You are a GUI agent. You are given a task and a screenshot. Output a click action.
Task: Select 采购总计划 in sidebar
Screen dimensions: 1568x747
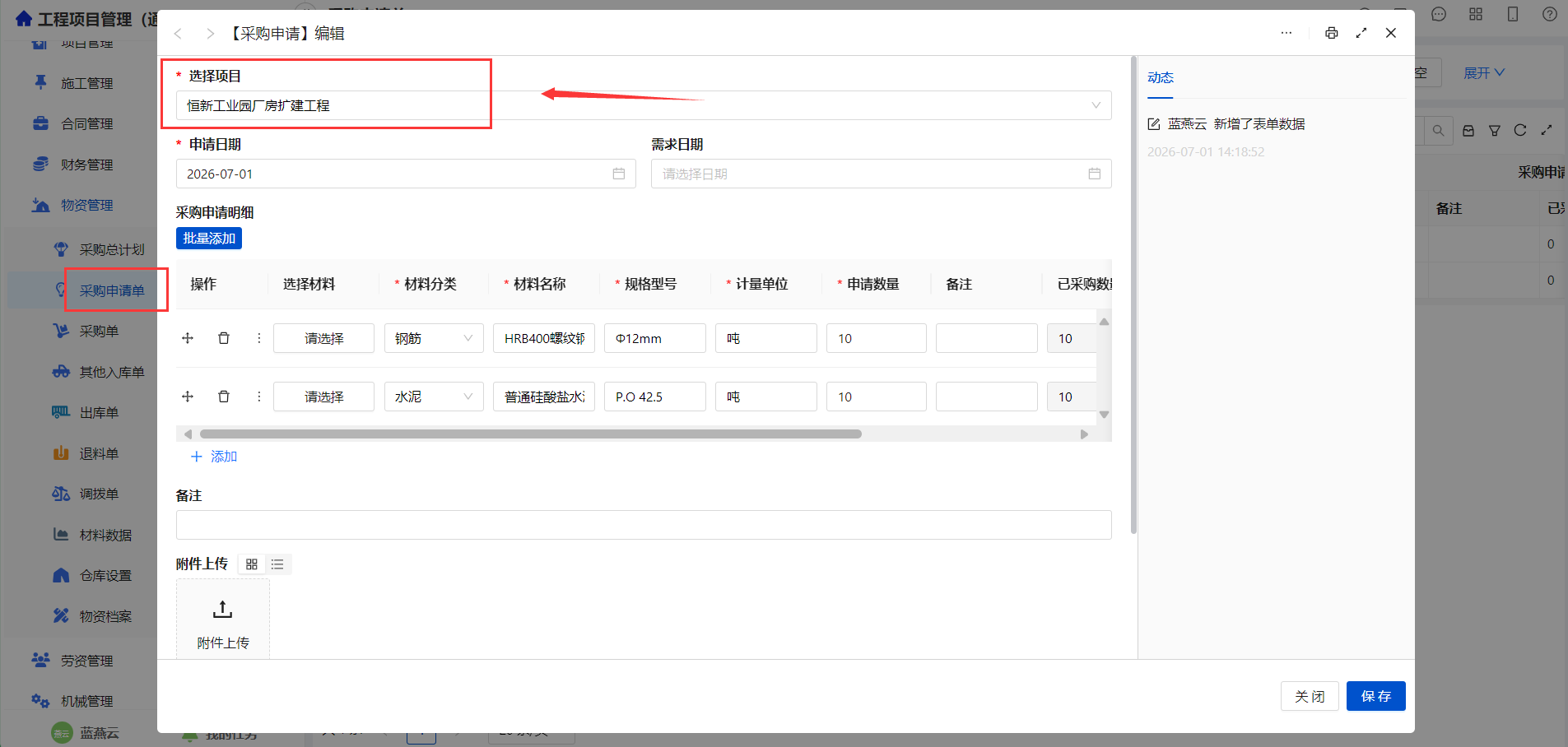(x=111, y=249)
